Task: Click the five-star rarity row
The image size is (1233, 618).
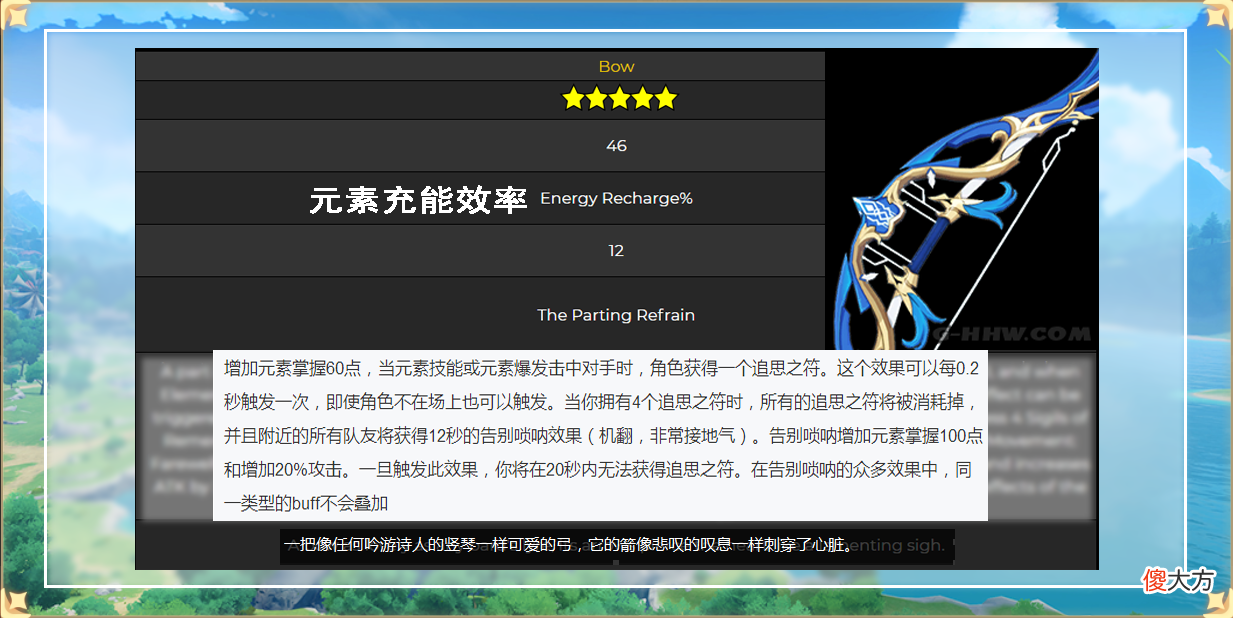Action: point(480,99)
